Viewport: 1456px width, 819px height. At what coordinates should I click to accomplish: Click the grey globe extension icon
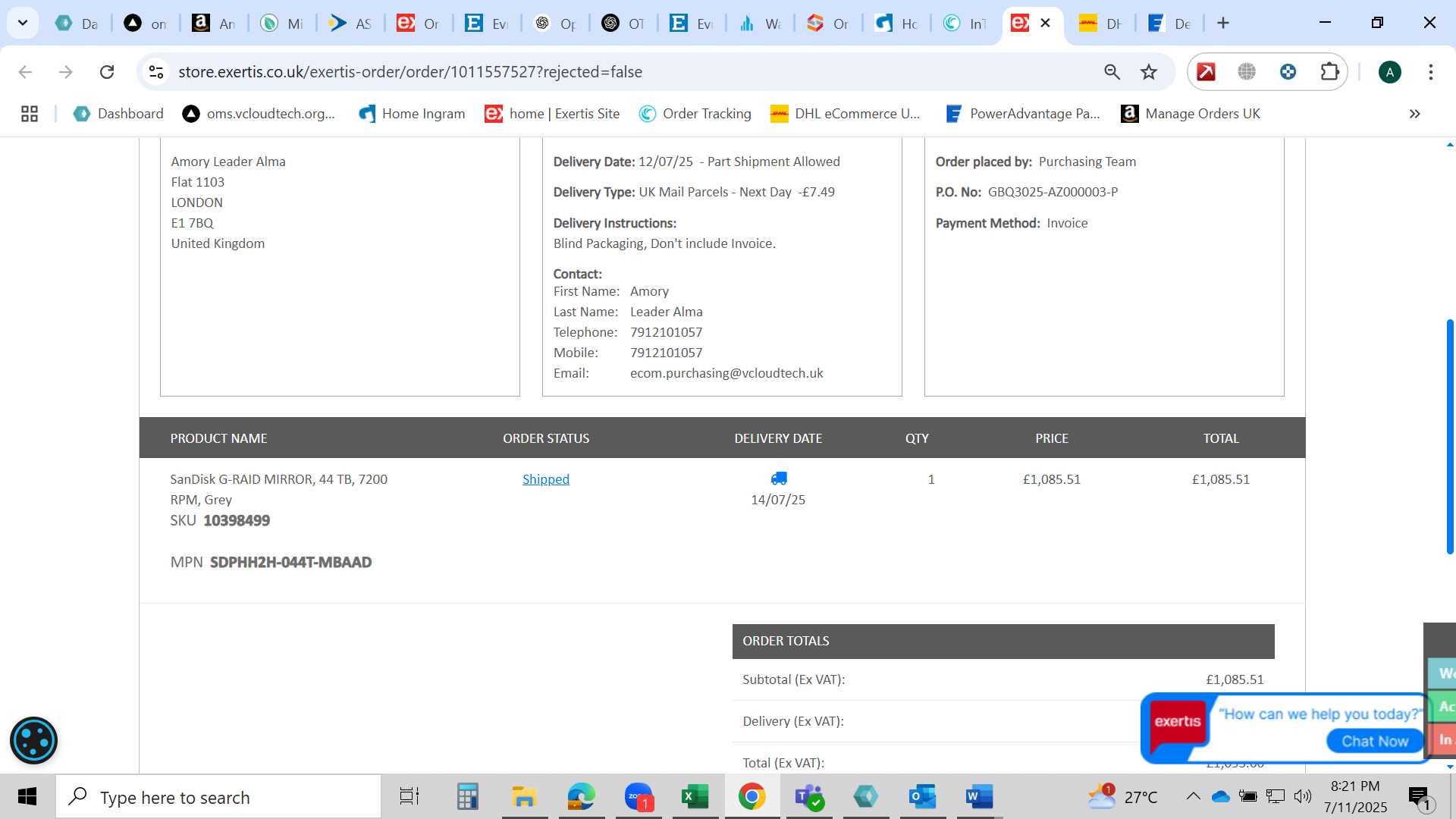(1247, 72)
